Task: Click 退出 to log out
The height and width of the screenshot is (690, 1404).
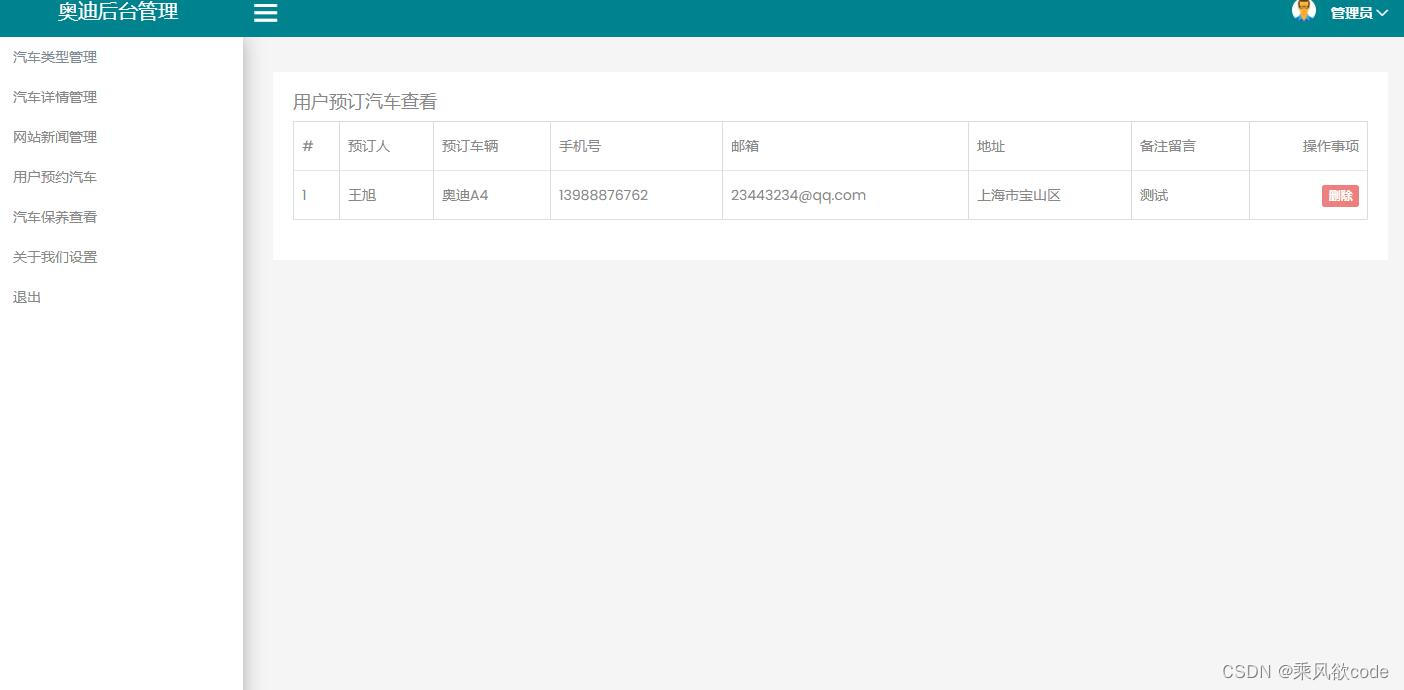Action: (x=27, y=297)
